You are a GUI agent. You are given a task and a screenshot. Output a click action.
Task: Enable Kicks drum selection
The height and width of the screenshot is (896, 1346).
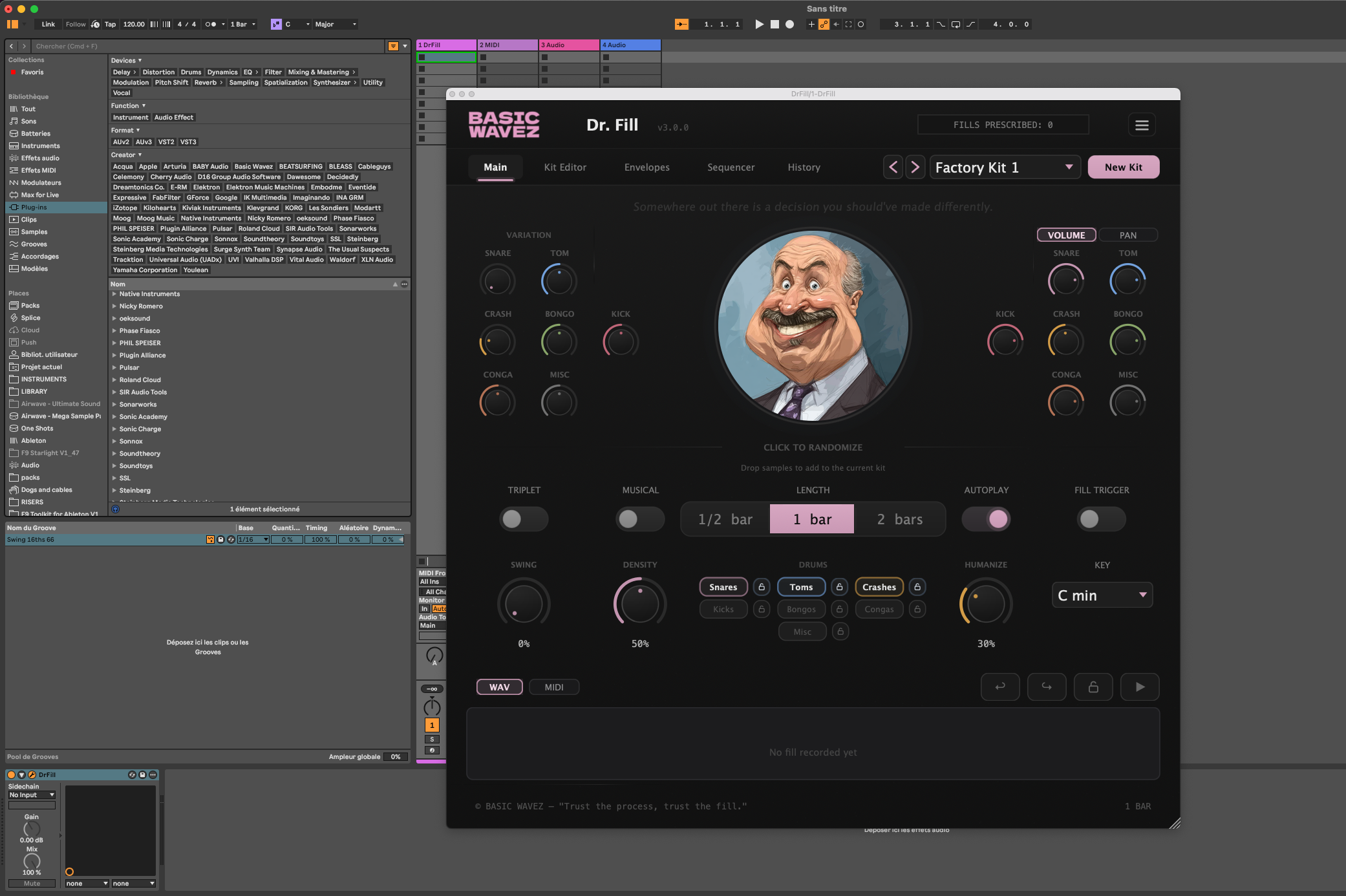point(723,609)
